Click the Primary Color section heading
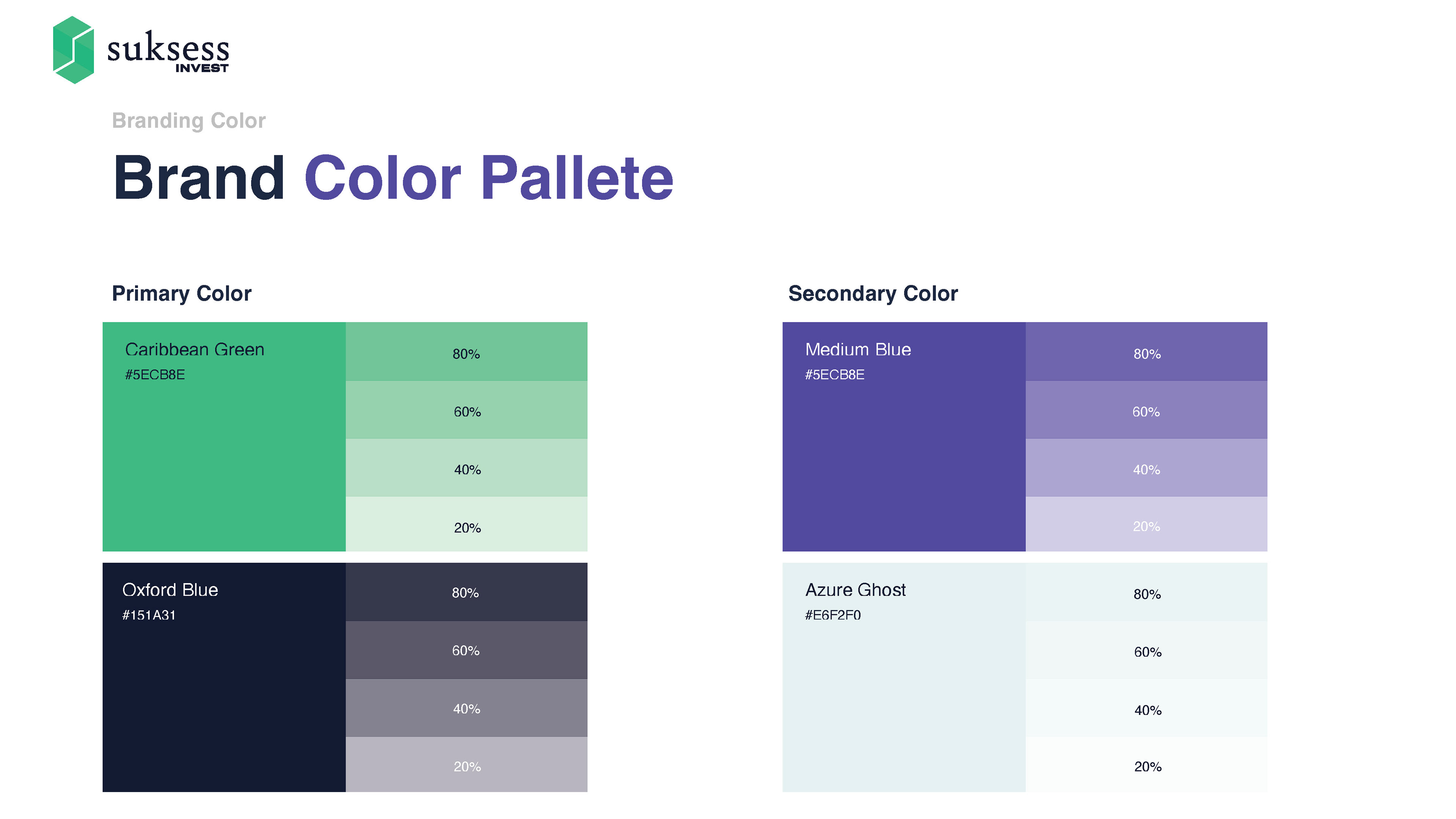1456x819 pixels. pos(182,293)
